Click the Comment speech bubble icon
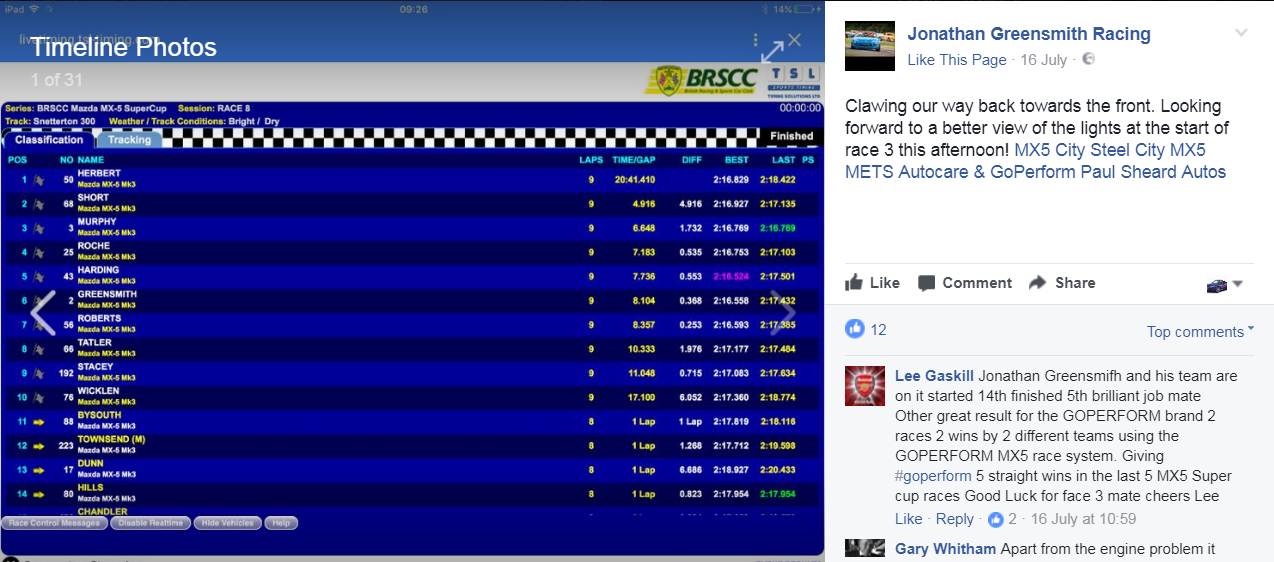This screenshot has height=562, width=1274. [x=928, y=283]
